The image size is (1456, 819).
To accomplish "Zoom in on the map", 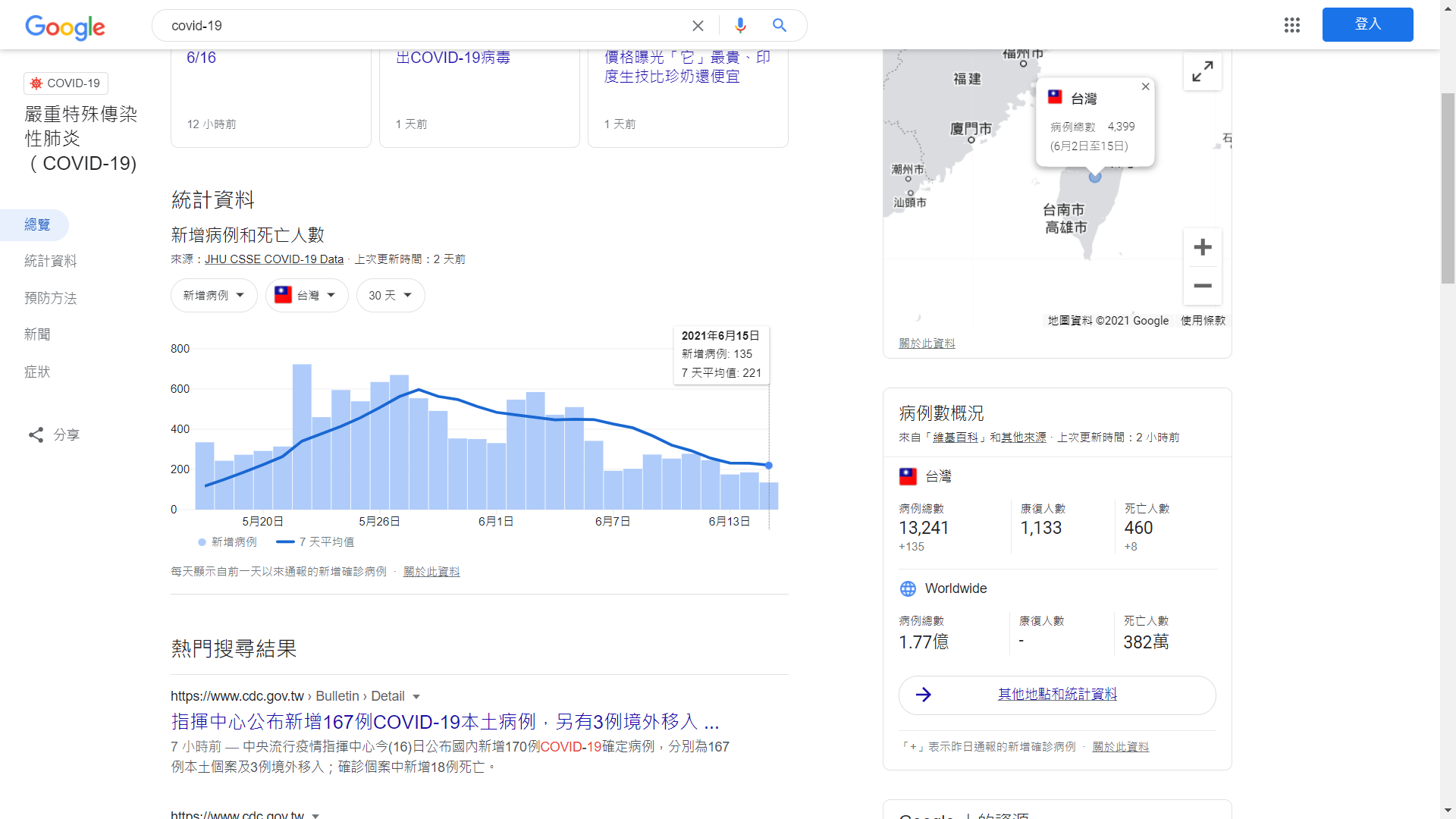I will pos(1202,247).
